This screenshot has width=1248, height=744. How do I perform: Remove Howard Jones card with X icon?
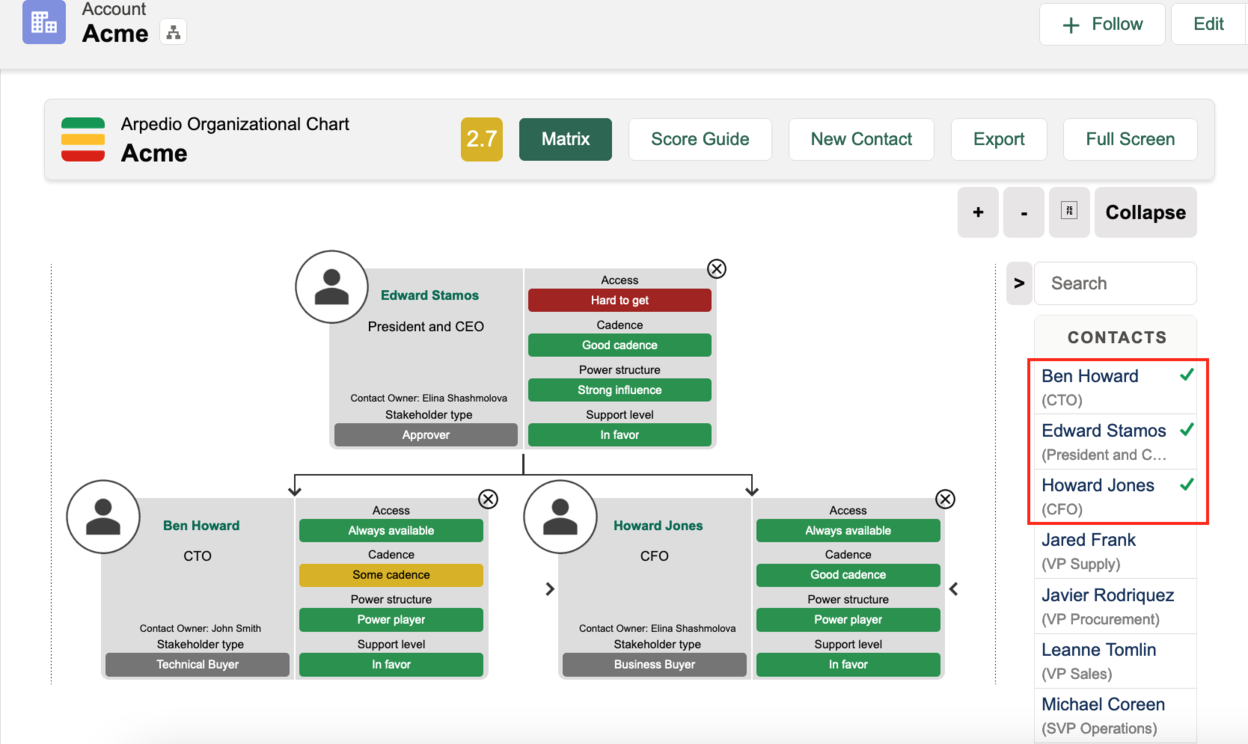tap(945, 499)
